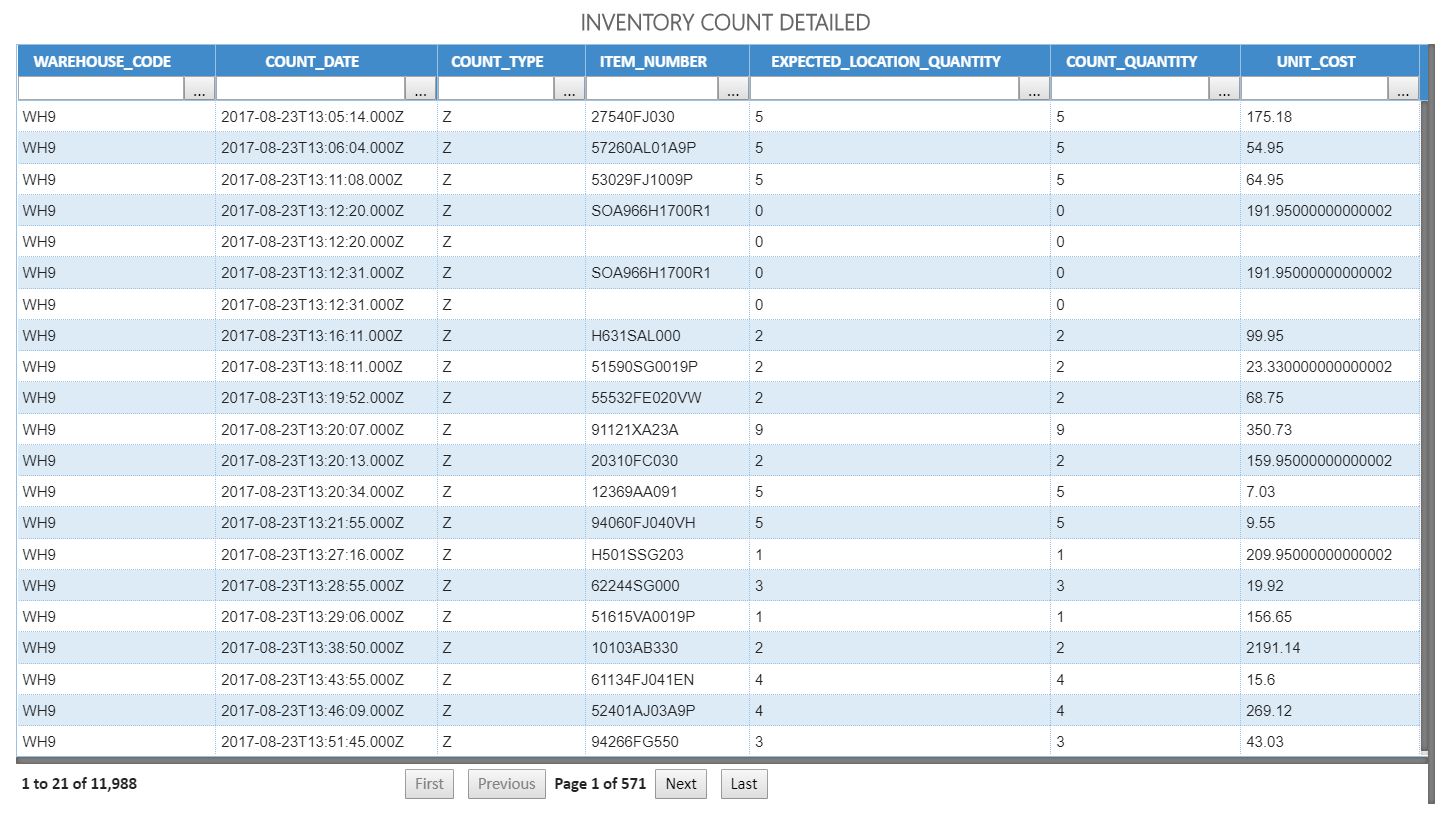Screen dimensions: 1453x815
Task: Type in the WAREHOUSE_CODE filter field
Action: point(100,90)
